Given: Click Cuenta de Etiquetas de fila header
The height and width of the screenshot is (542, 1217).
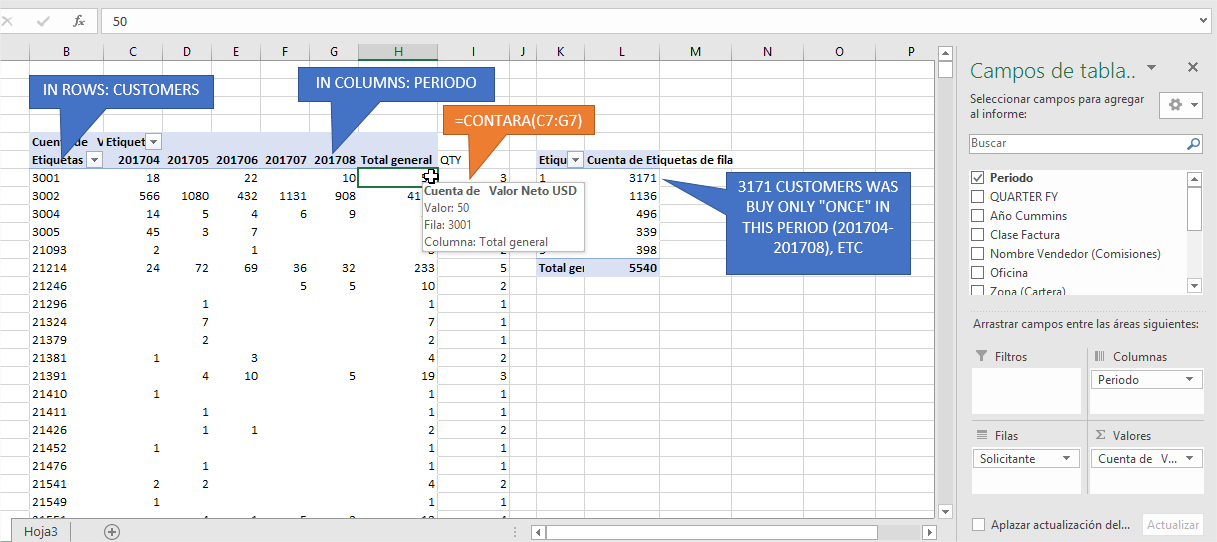Looking at the screenshot, I should (x=659, y=159).
